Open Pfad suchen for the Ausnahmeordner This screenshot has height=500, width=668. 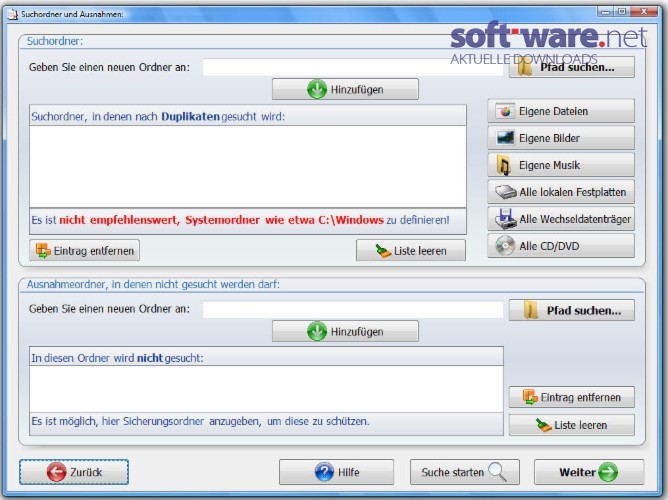pos(571,310)
